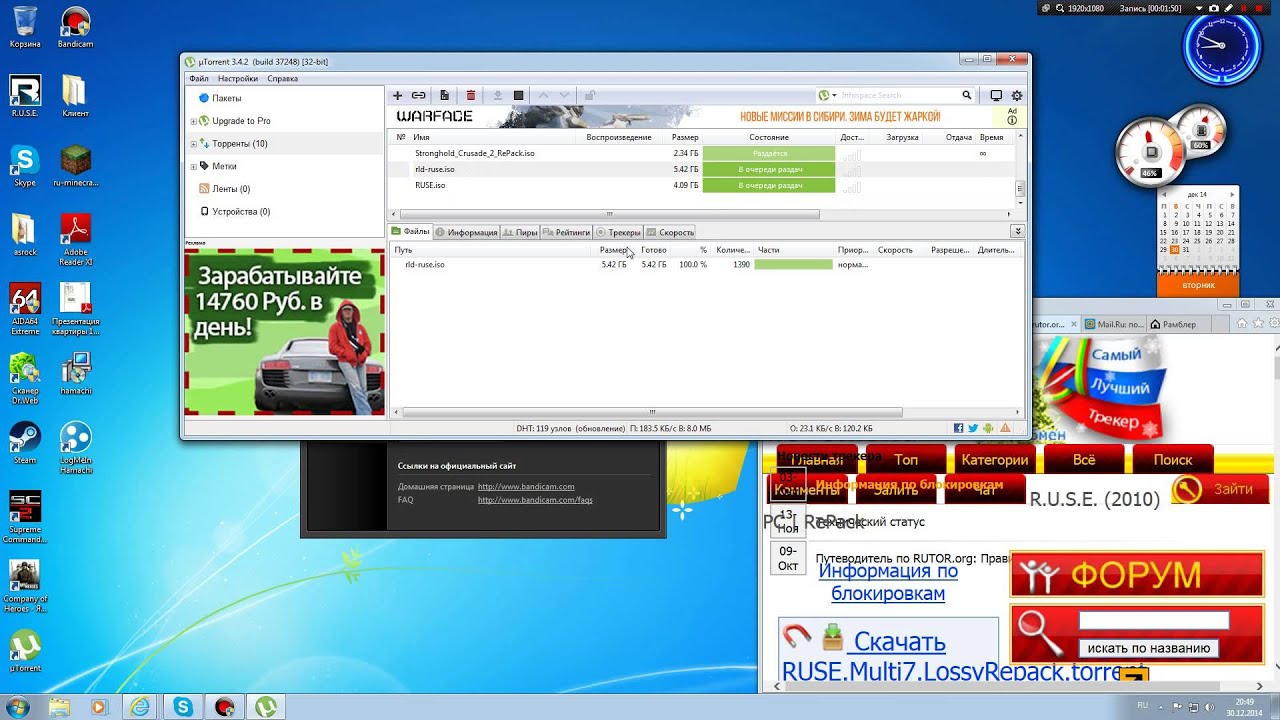This screenshot has height=720, width=1280.
Task: Move torrent down in the queue
Action: (565, 95)
